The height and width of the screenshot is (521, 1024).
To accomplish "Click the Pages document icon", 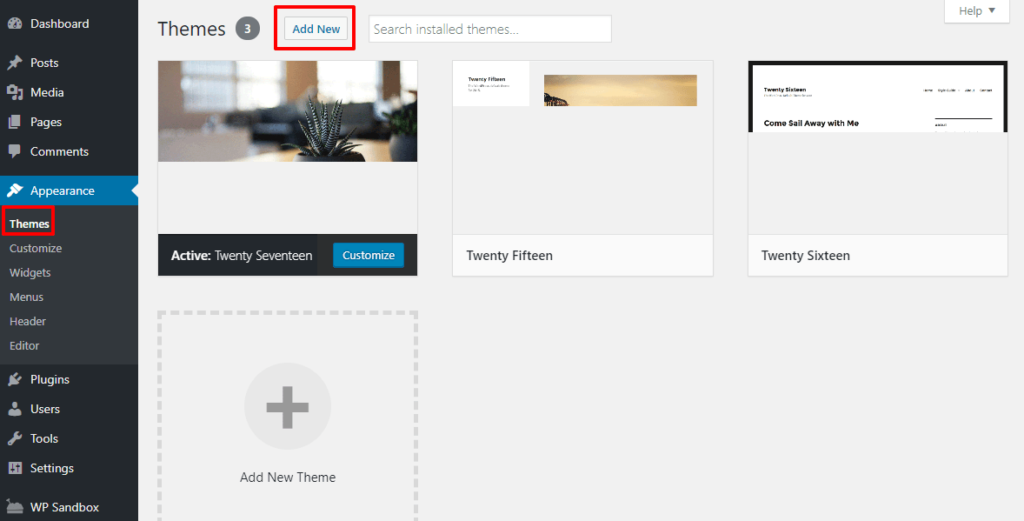I will [x=14, y=122].
